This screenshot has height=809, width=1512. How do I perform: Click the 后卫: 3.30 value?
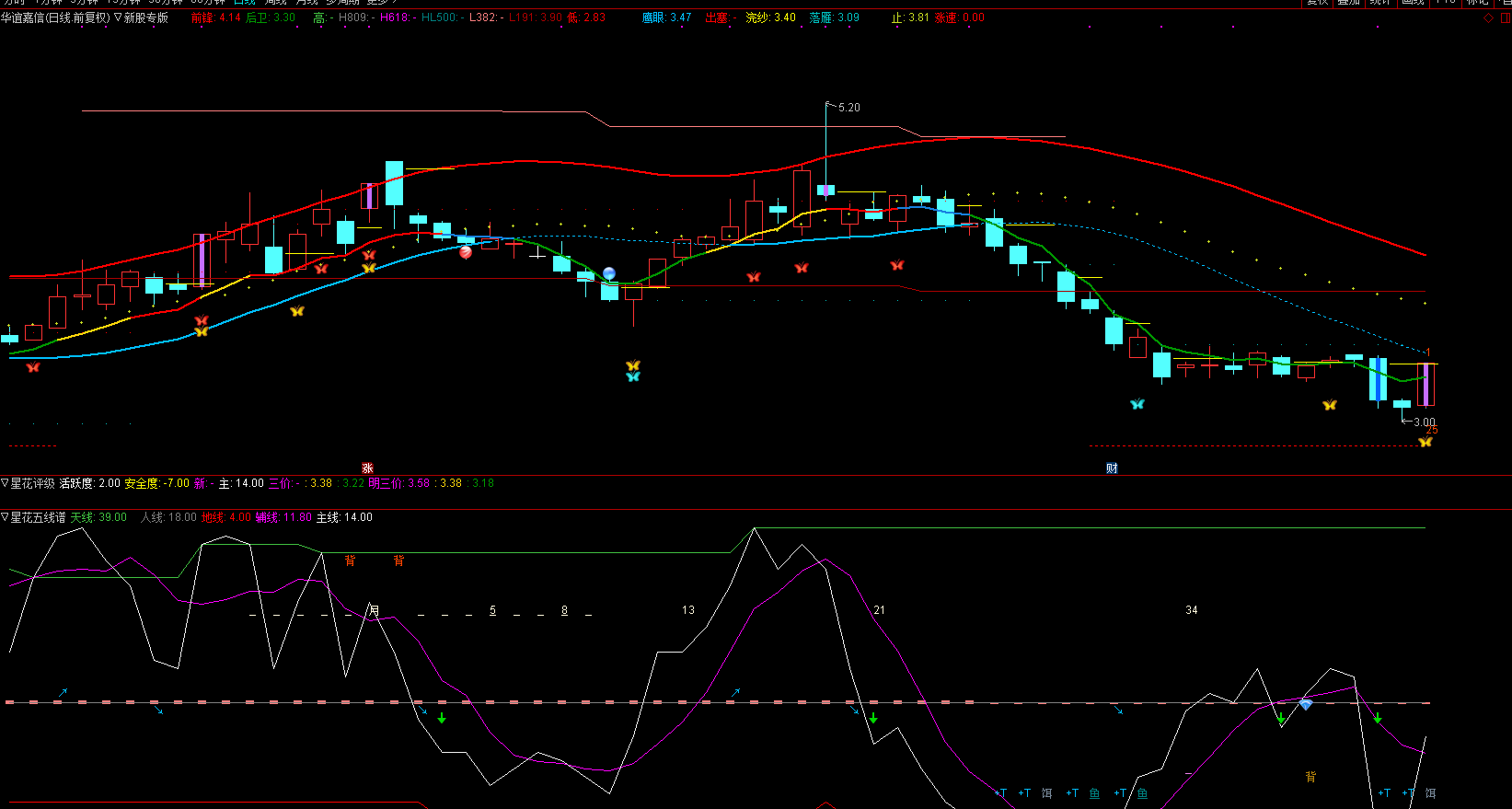click(x=271, y=17)
